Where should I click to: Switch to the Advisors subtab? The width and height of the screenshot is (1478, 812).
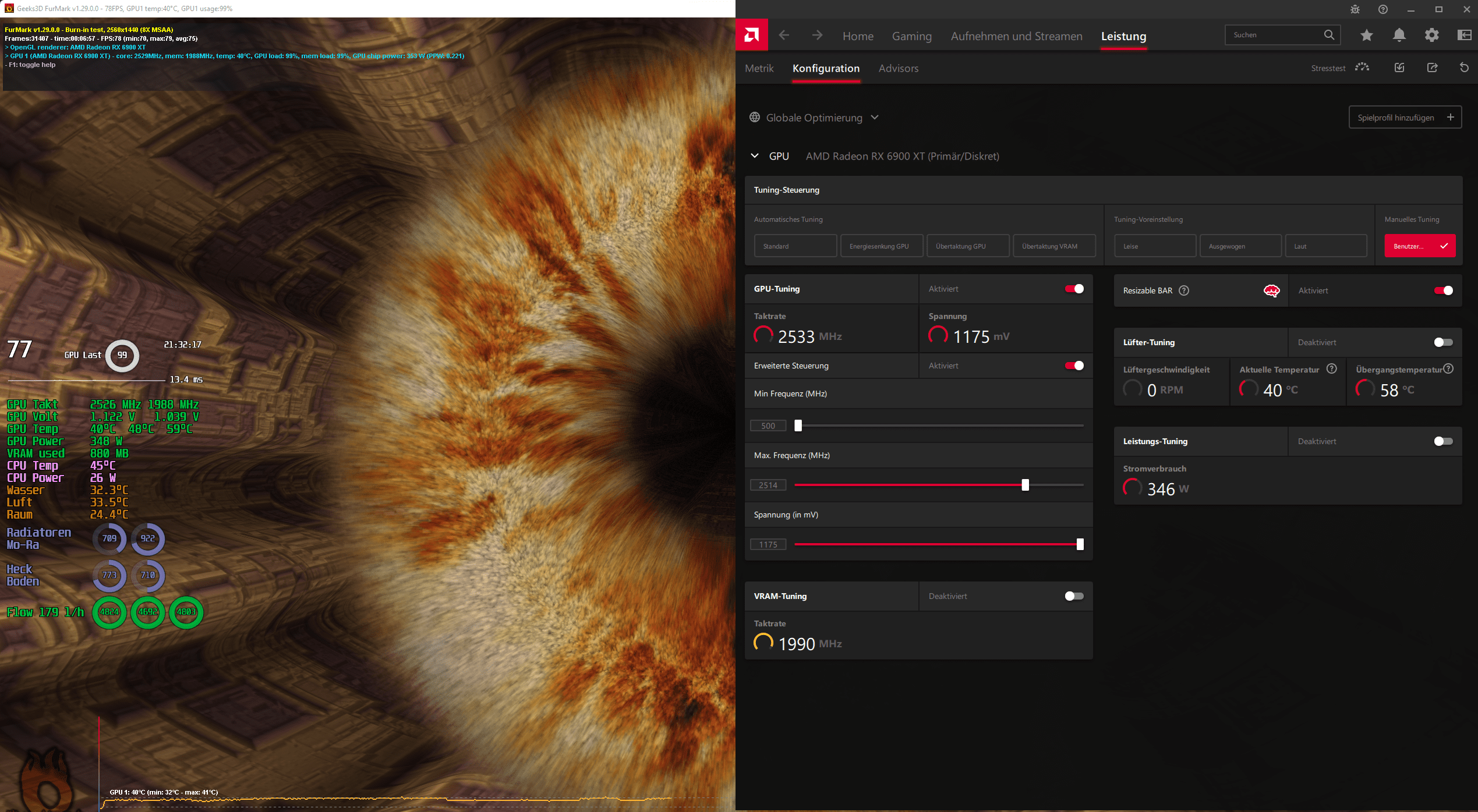pos(898,68)
